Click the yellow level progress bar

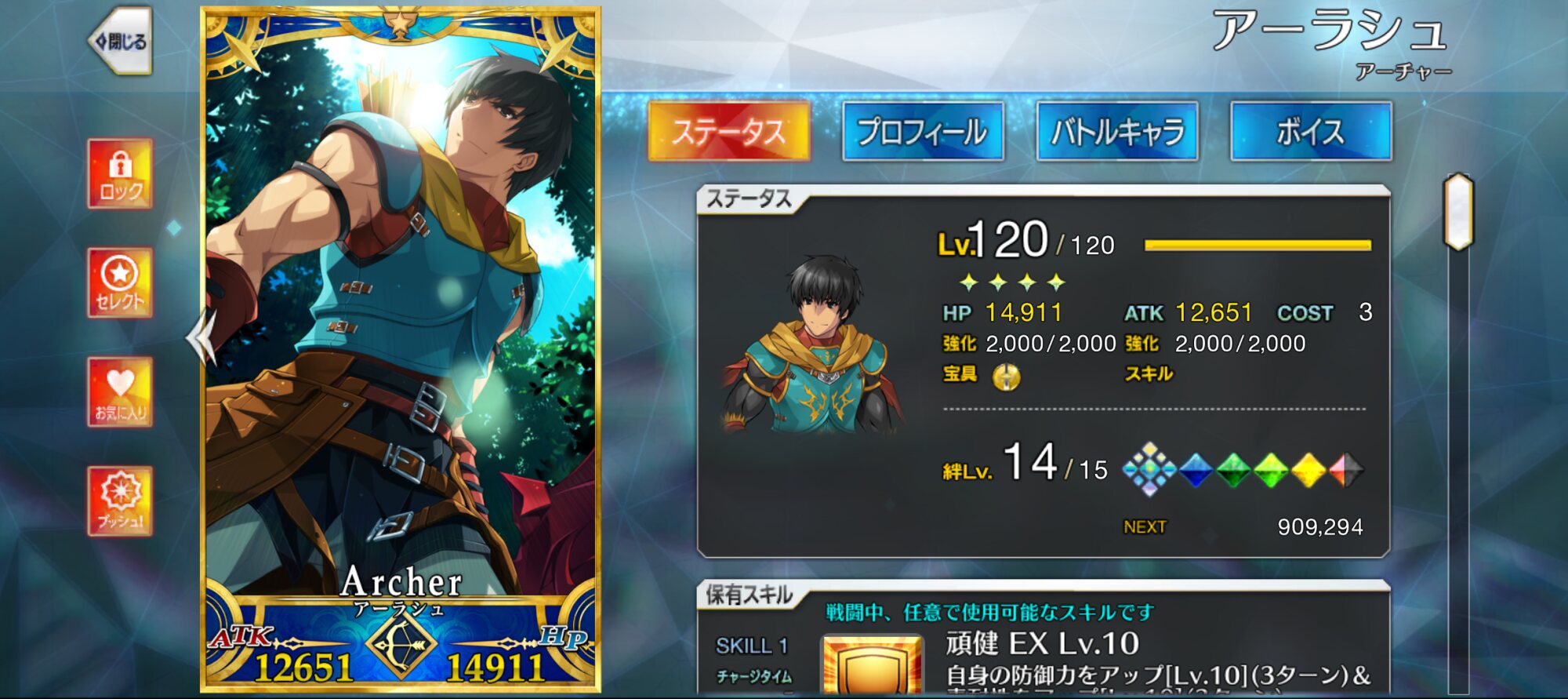[x=1258, y=246]
